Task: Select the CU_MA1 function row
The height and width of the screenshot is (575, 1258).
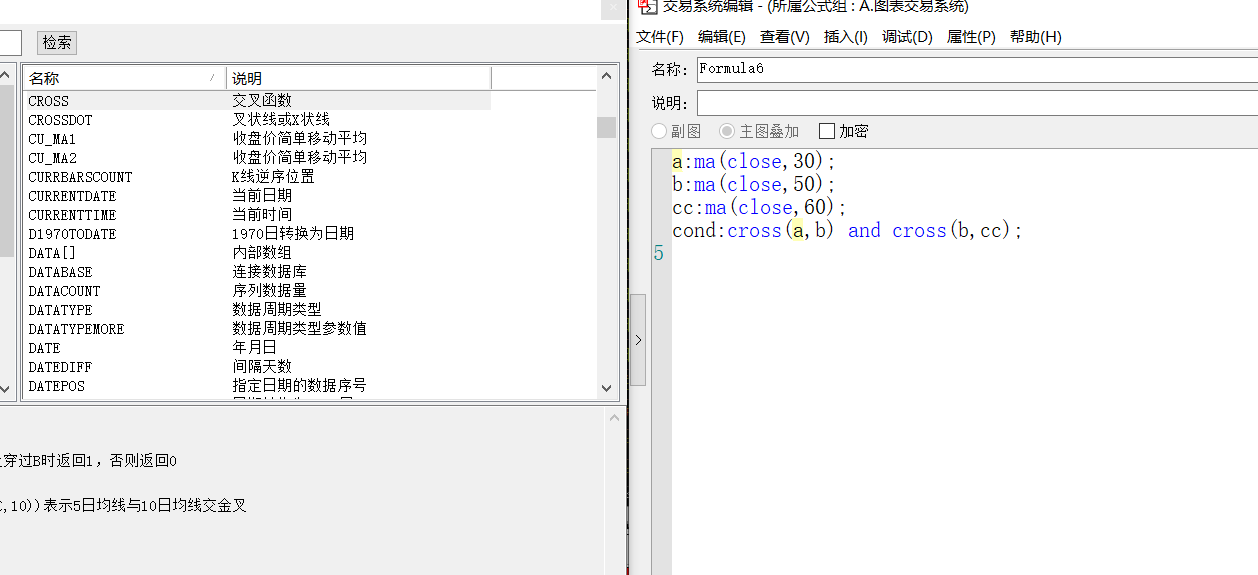Action: (257, 139)
